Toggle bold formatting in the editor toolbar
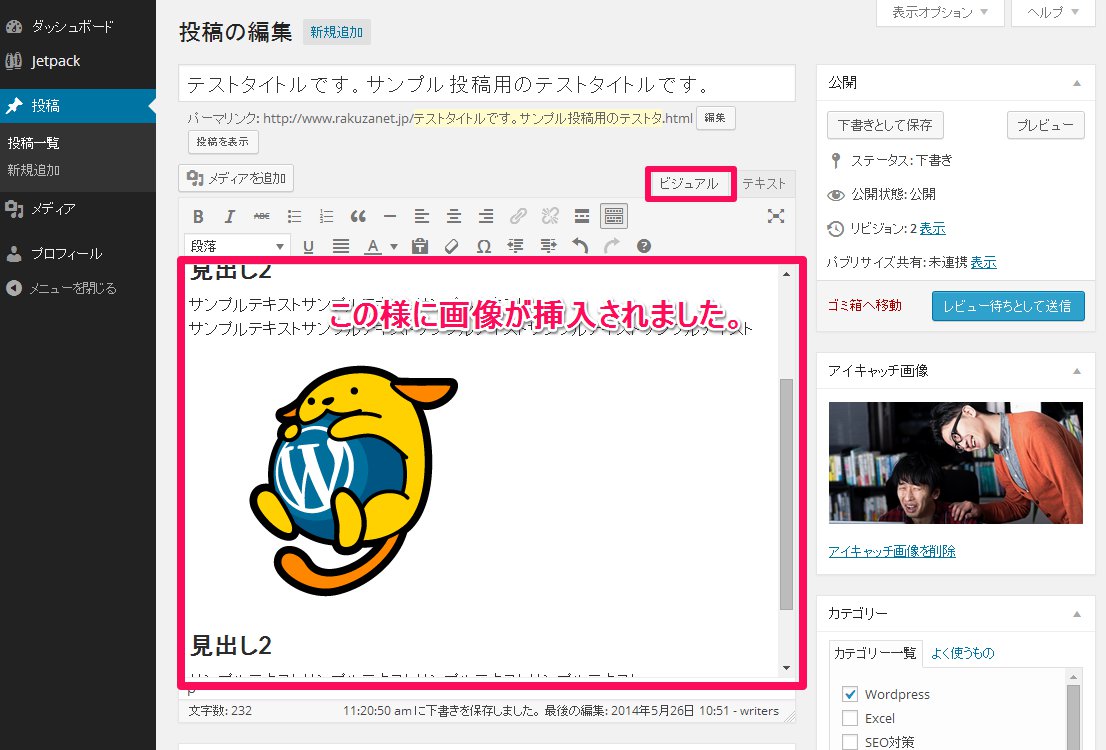The width and height of the screenshot is (1106, 750). [x=198, y=217]
